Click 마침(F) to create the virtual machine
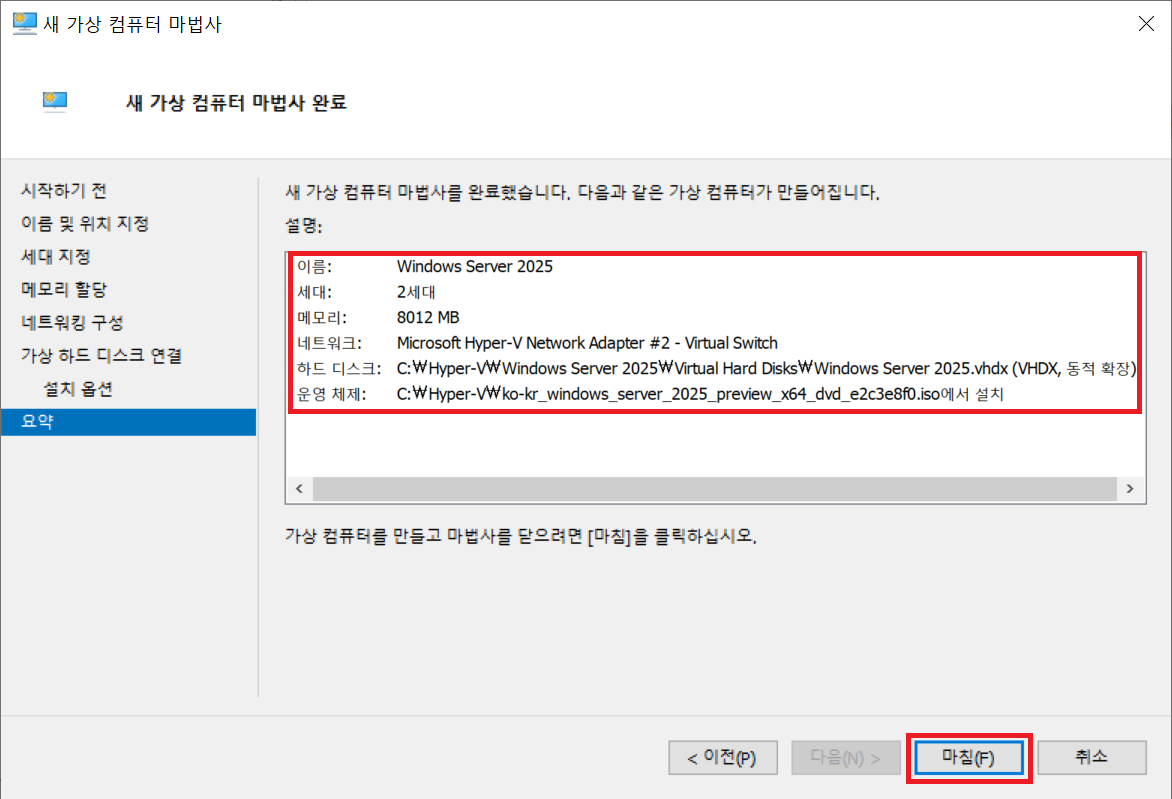This screenshot has width=1172, height=799. 967,757
